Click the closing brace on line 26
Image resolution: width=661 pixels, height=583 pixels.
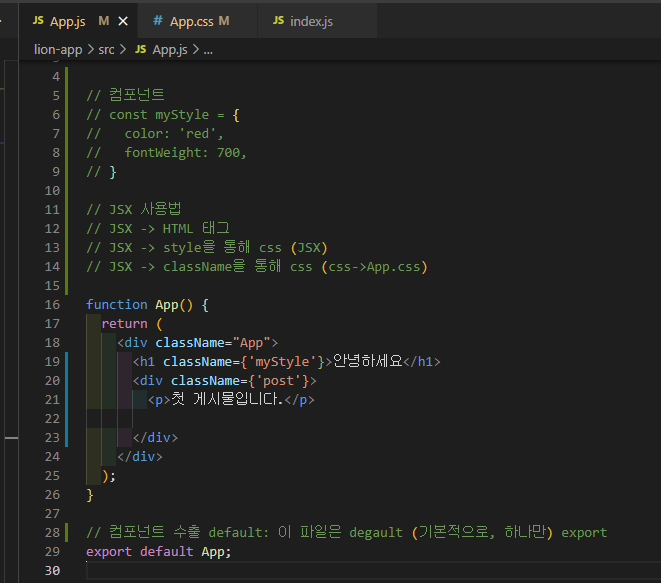pos(90,495)
